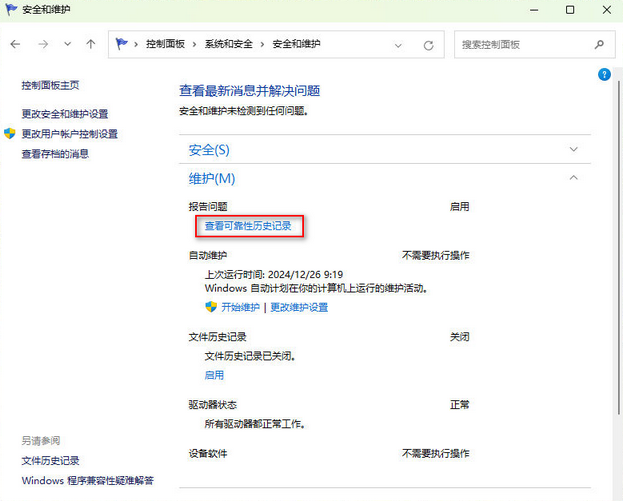Open the 查看可靠性历史记录 link

pyautogui.click(x=248, y=227)
